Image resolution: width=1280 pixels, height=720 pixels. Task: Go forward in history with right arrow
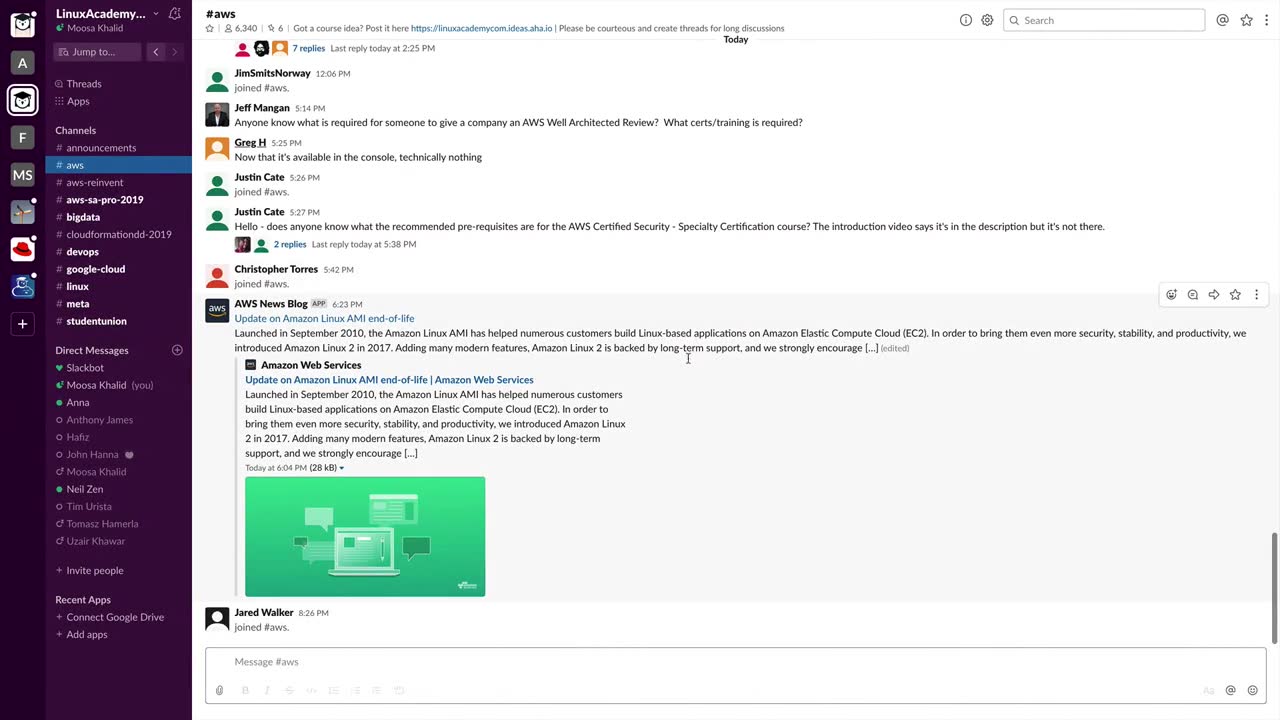click(x=174, y=52)
